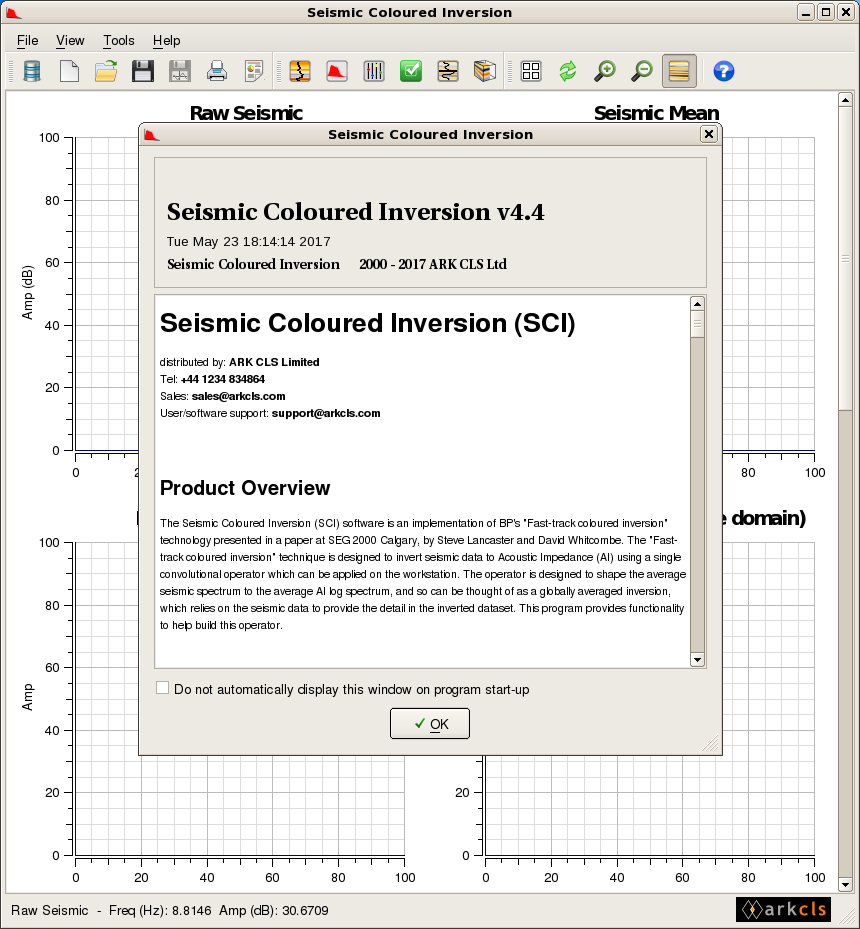Print using the printer toolbar icon

pyautogui.click(x=217, y=71)
